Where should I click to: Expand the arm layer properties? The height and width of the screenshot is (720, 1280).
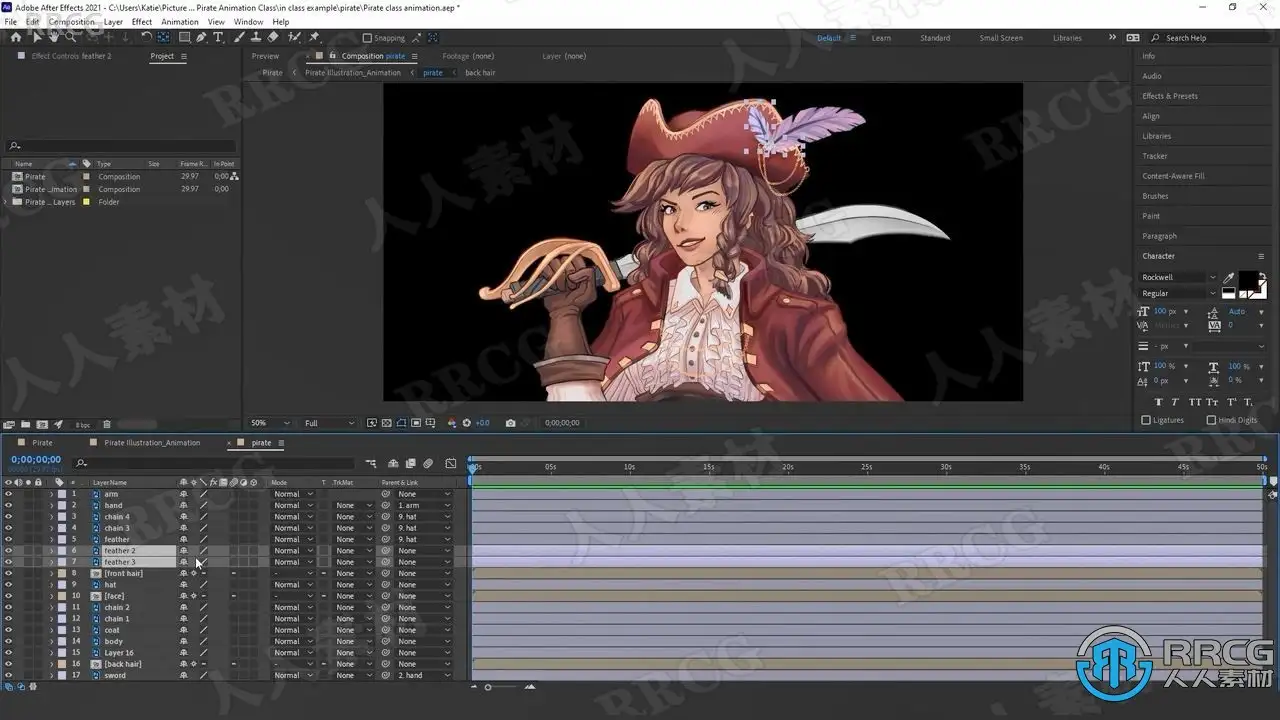(51, 494)
